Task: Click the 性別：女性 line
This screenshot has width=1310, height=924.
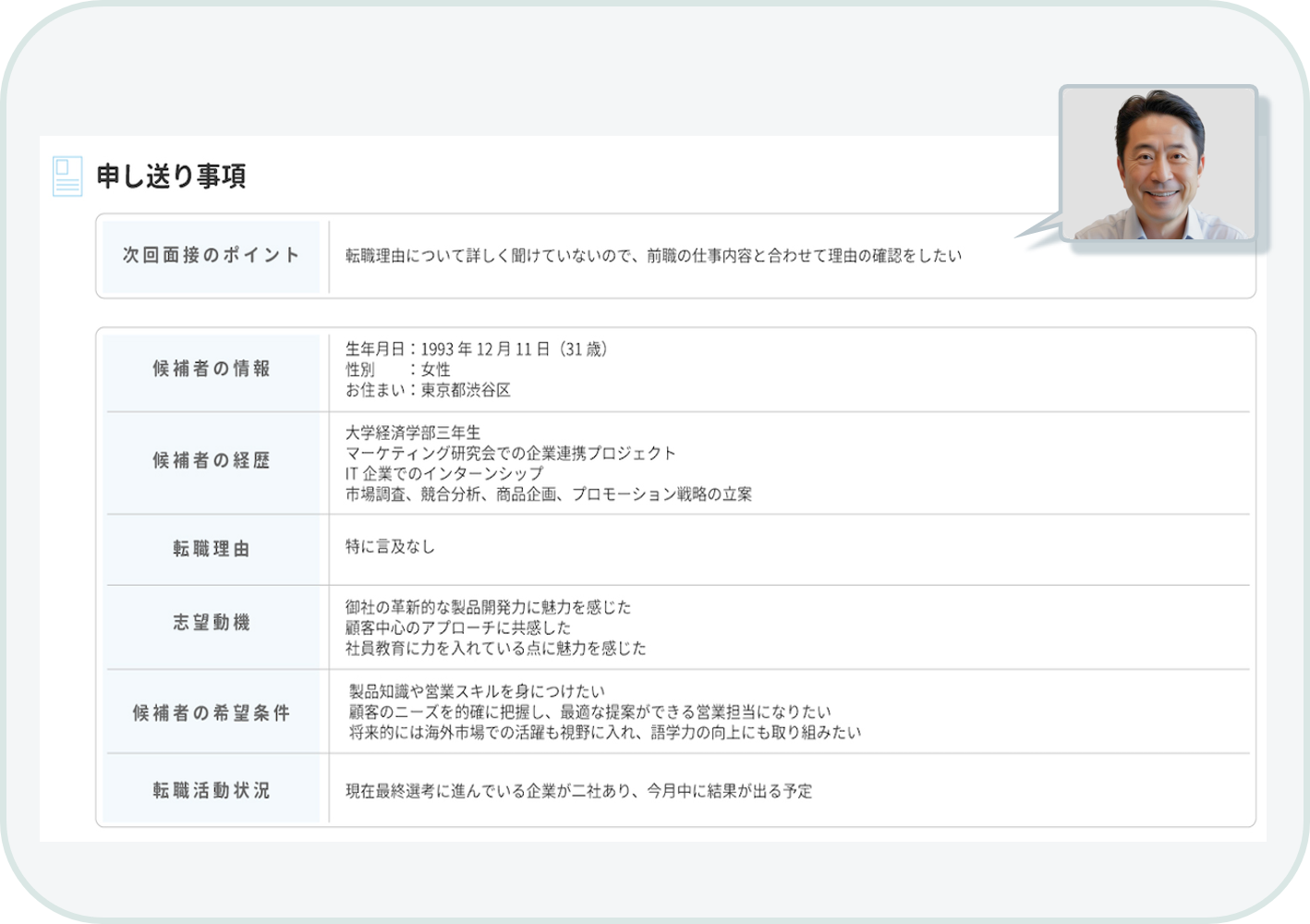Action: coord(397,370)
